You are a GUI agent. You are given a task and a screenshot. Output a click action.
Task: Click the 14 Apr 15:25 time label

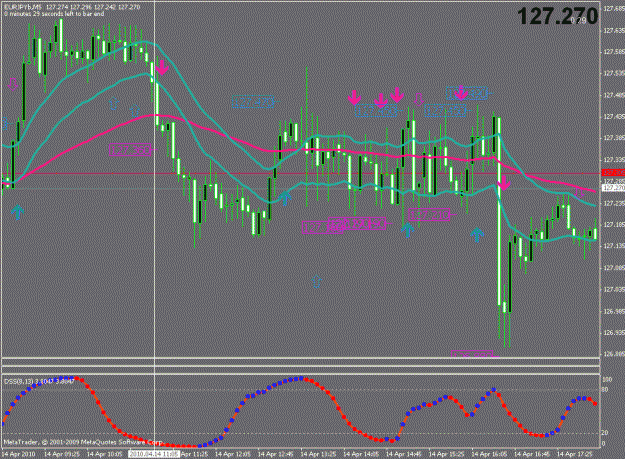(x=446, y=454)
